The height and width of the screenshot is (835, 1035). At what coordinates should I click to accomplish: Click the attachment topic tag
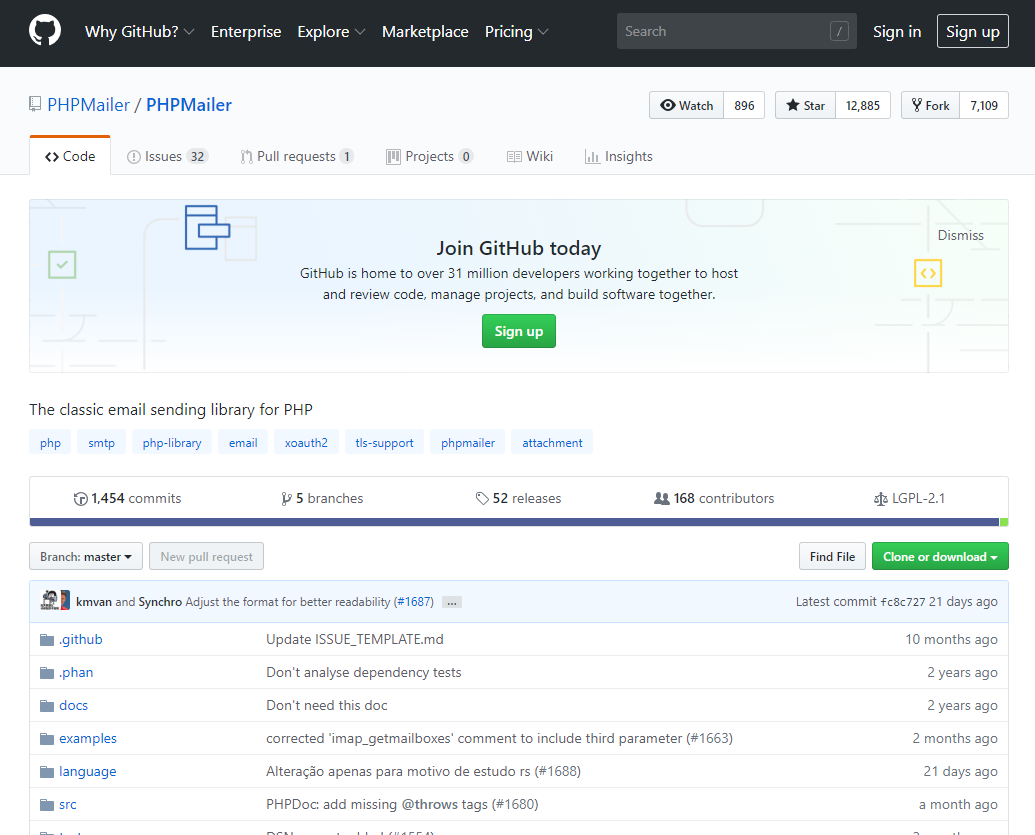pyautogui.click(x=552, y=442)
